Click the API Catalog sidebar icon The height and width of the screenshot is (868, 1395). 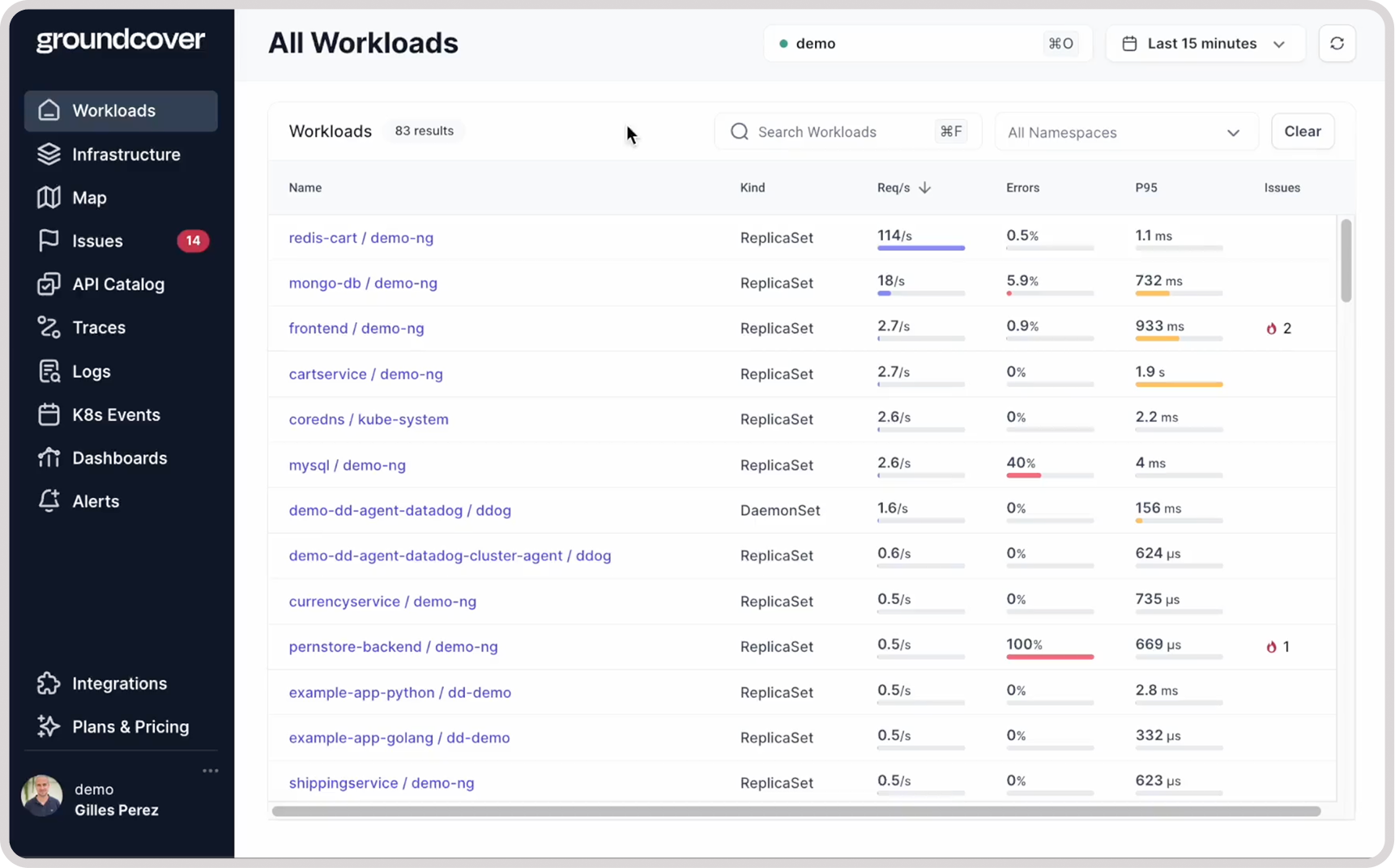tap(49, 284)
